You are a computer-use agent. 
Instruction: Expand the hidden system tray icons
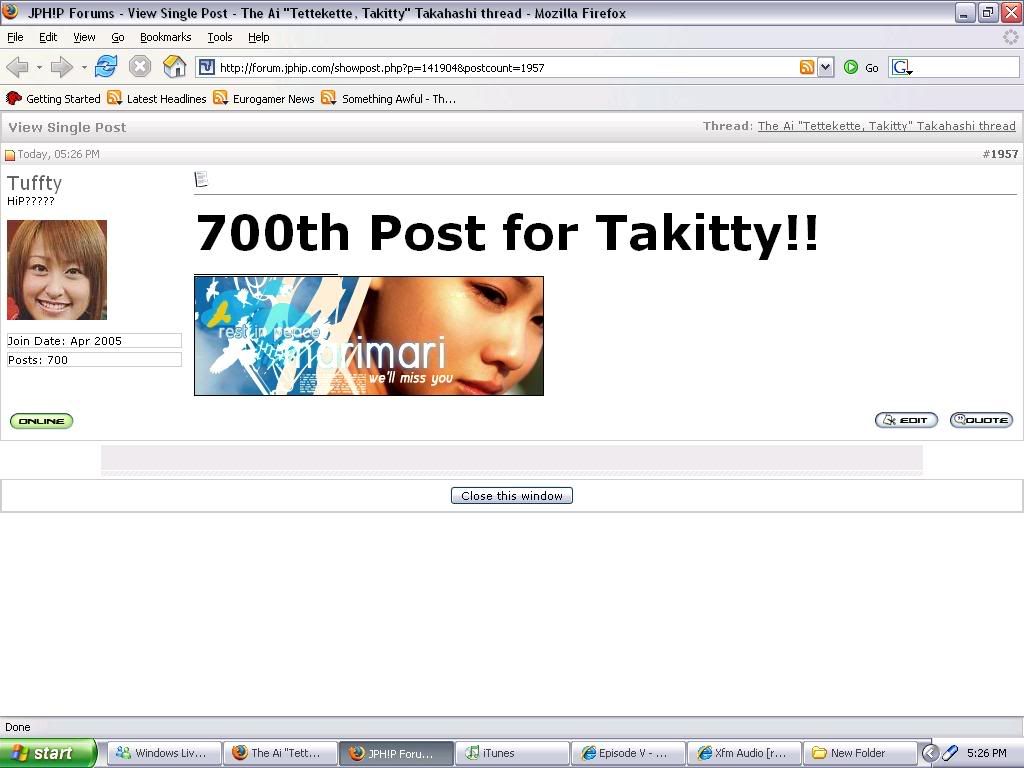[x=929, y=753]
